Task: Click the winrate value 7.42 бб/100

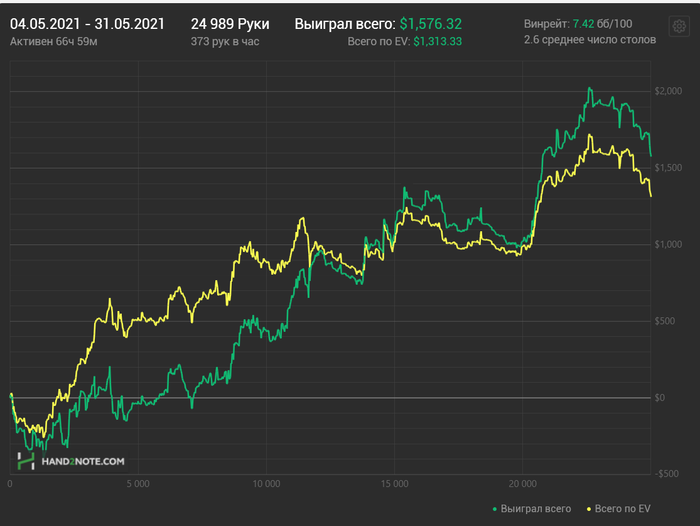Action: point(602,24)
